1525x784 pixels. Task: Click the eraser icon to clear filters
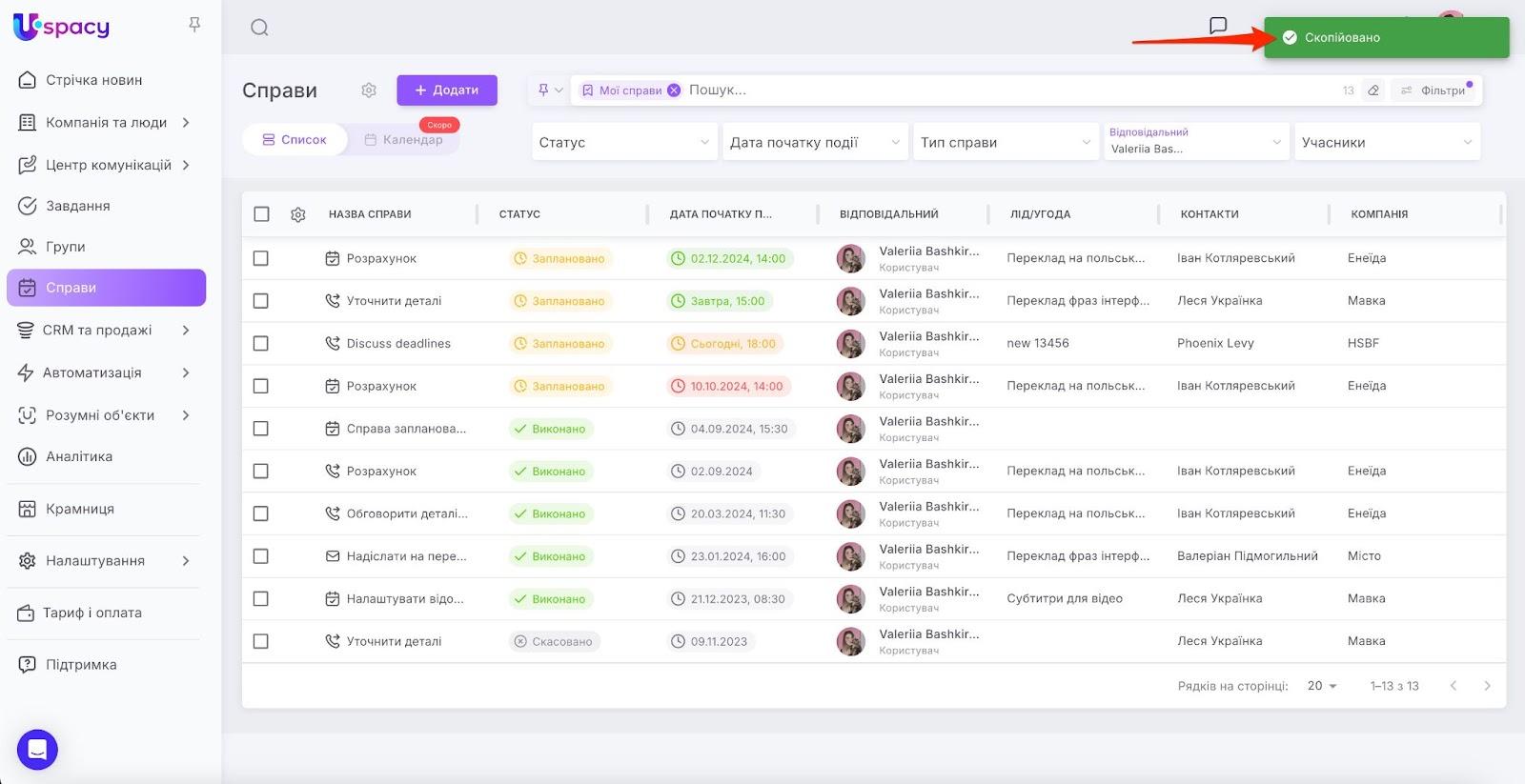[x=1373, y=90]
